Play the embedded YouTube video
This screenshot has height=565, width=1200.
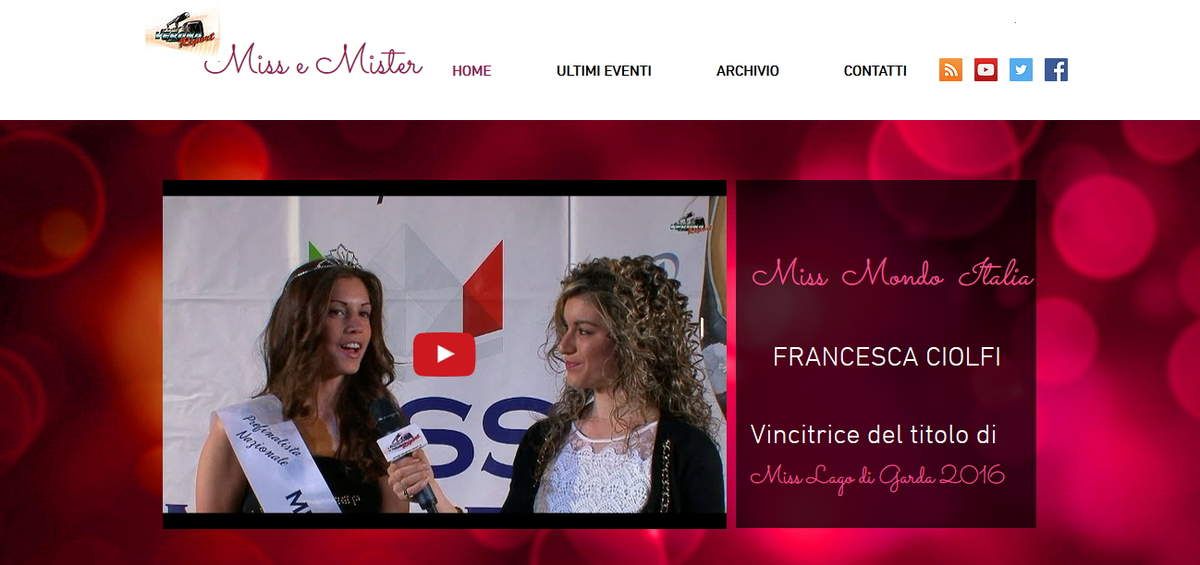click(x=444, y=354)
